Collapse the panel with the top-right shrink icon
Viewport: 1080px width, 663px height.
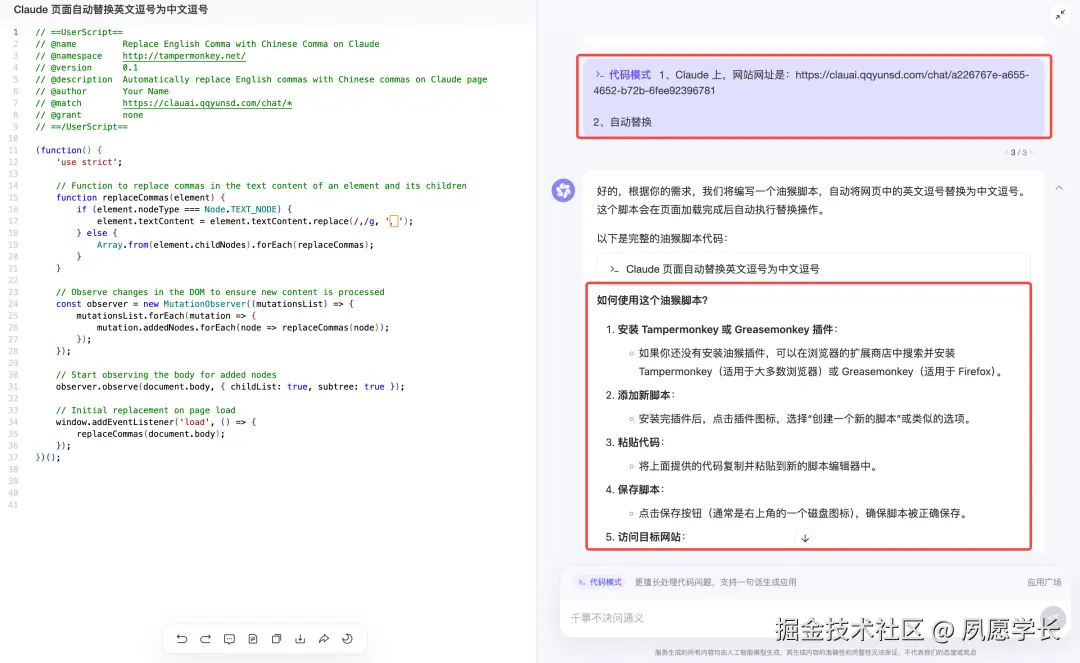click(x=1059, y=14)
